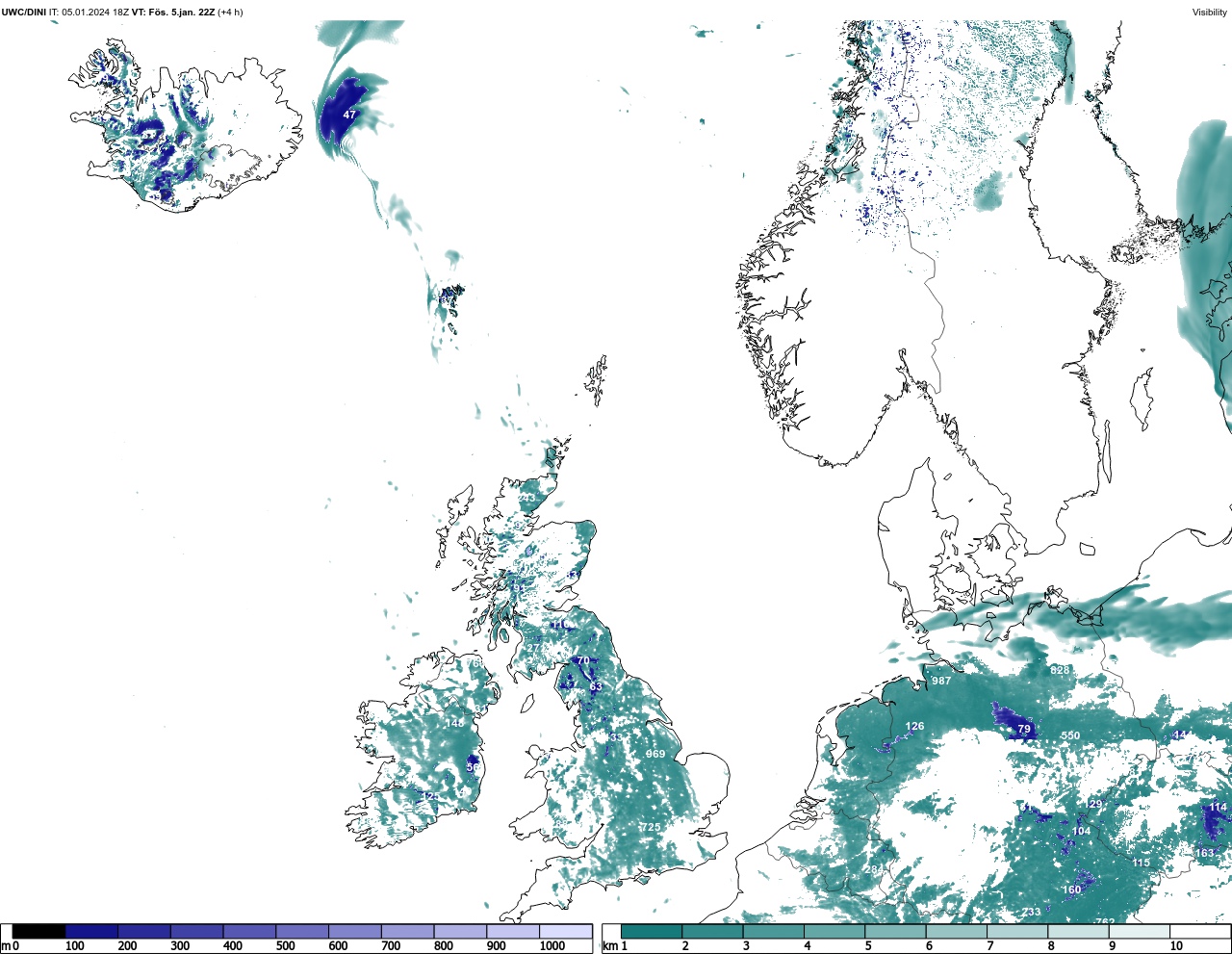Click the darkest teal 1–2 km swatch
1232x954 pixels.
[652, 931]
